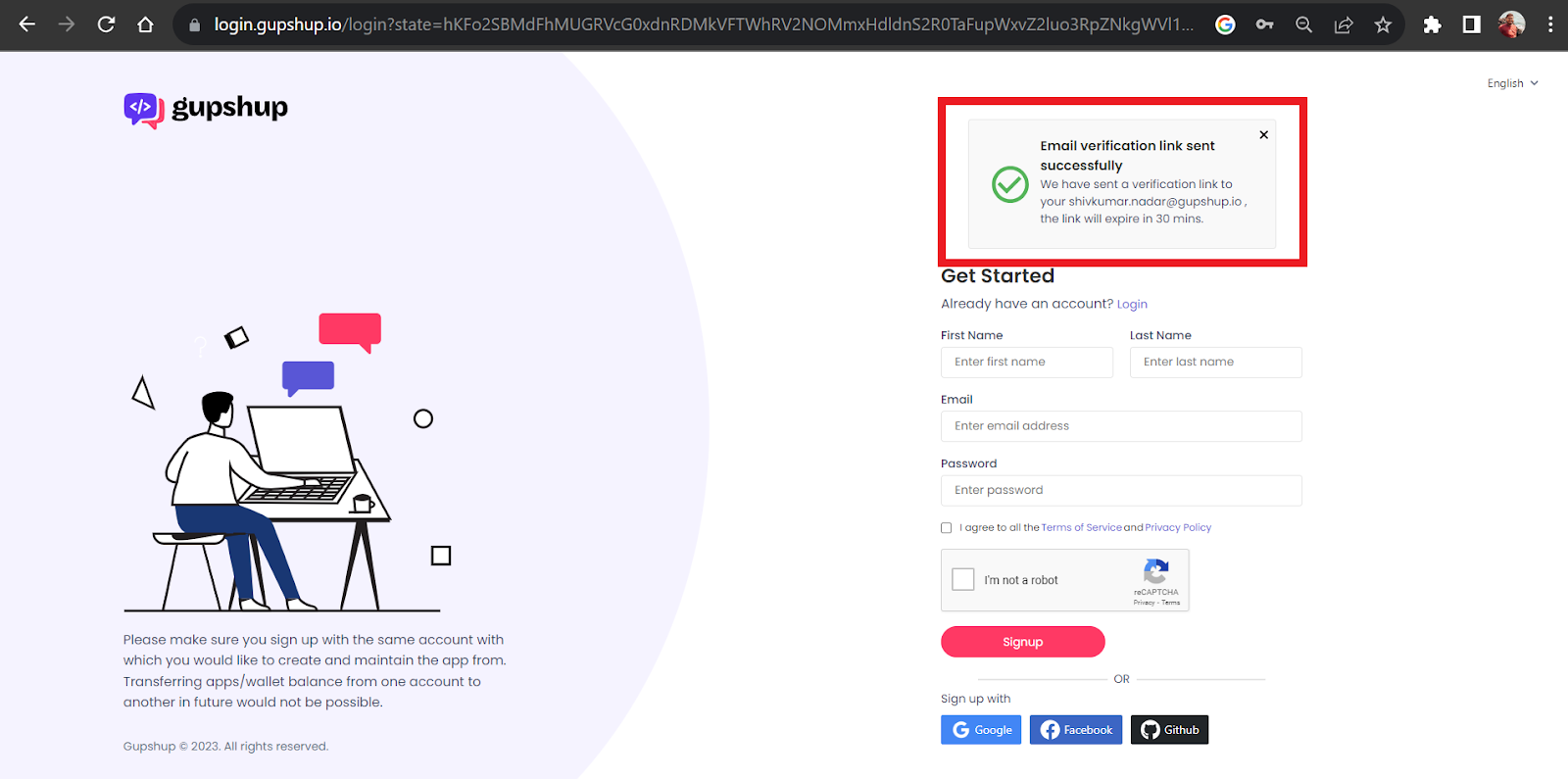Screen dimensions: 1568x779
Task: Check the Terms of Service agreement box
Action: pyautogui.click(x=947, y=528)
